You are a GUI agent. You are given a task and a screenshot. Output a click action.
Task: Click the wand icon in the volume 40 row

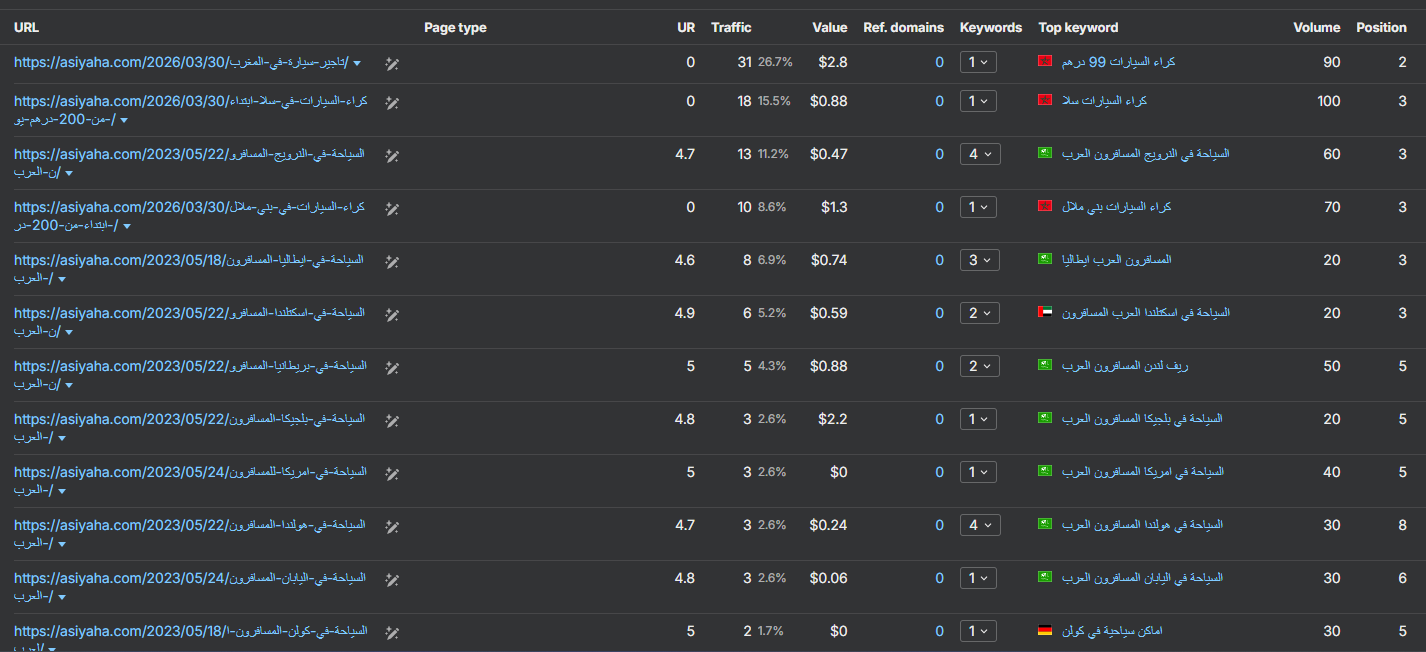point(393,473)
